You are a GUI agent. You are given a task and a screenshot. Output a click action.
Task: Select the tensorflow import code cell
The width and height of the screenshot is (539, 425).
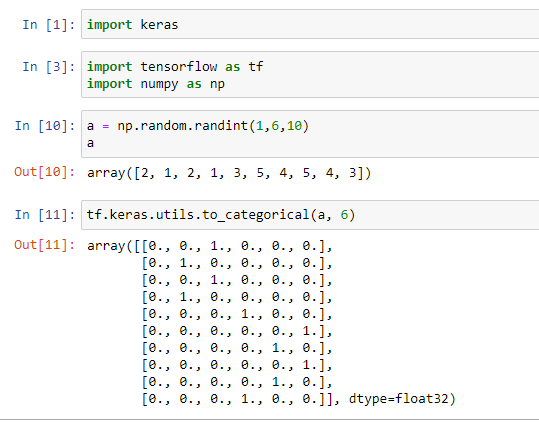[x=310, y=75]
